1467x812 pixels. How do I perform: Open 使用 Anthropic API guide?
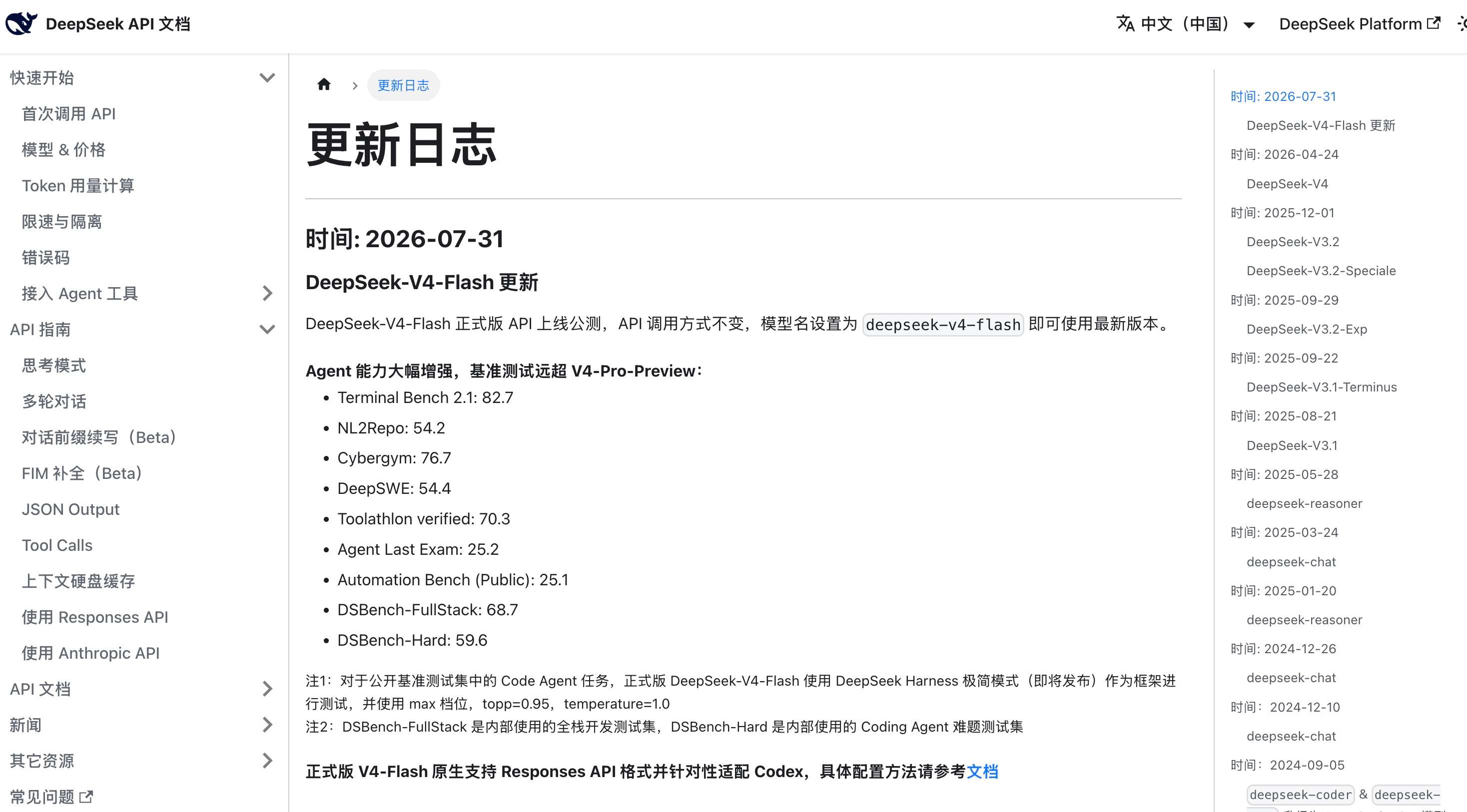click(x=90, y=653)
